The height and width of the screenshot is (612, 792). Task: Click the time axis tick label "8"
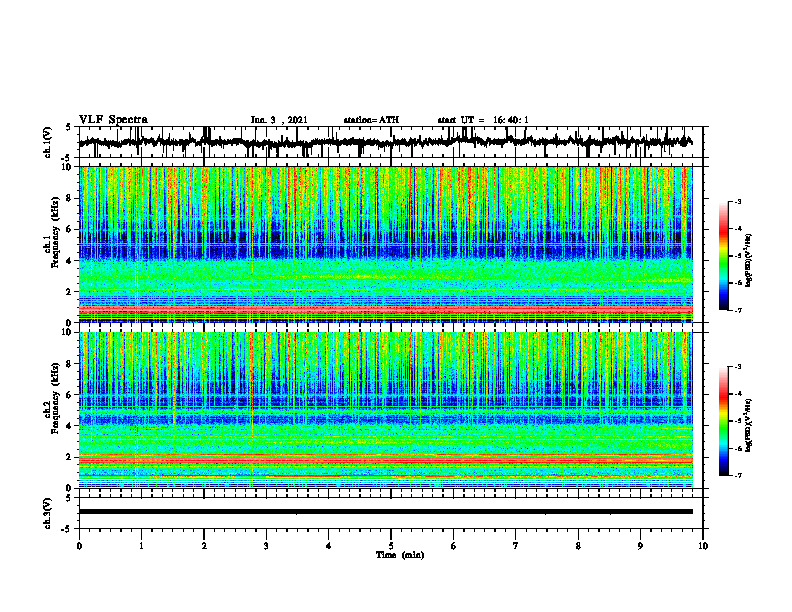578,546
